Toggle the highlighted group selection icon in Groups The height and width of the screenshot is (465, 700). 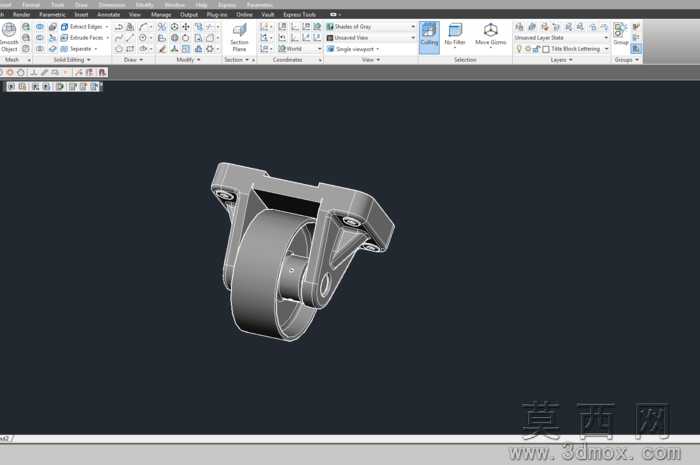[636, 49]
